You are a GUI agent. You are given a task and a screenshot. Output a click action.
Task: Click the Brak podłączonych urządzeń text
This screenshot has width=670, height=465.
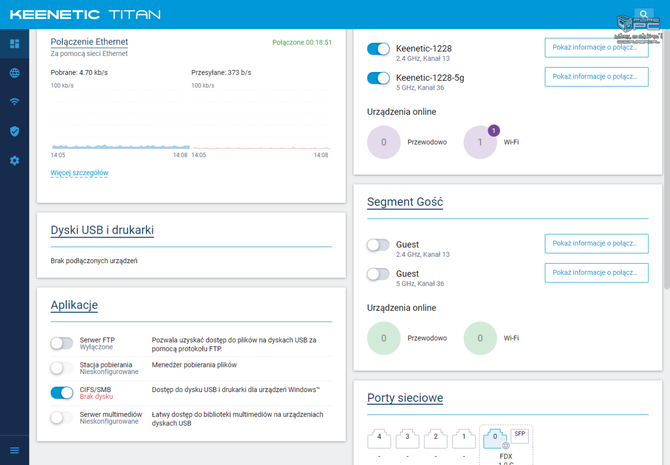tap(94, 261)
